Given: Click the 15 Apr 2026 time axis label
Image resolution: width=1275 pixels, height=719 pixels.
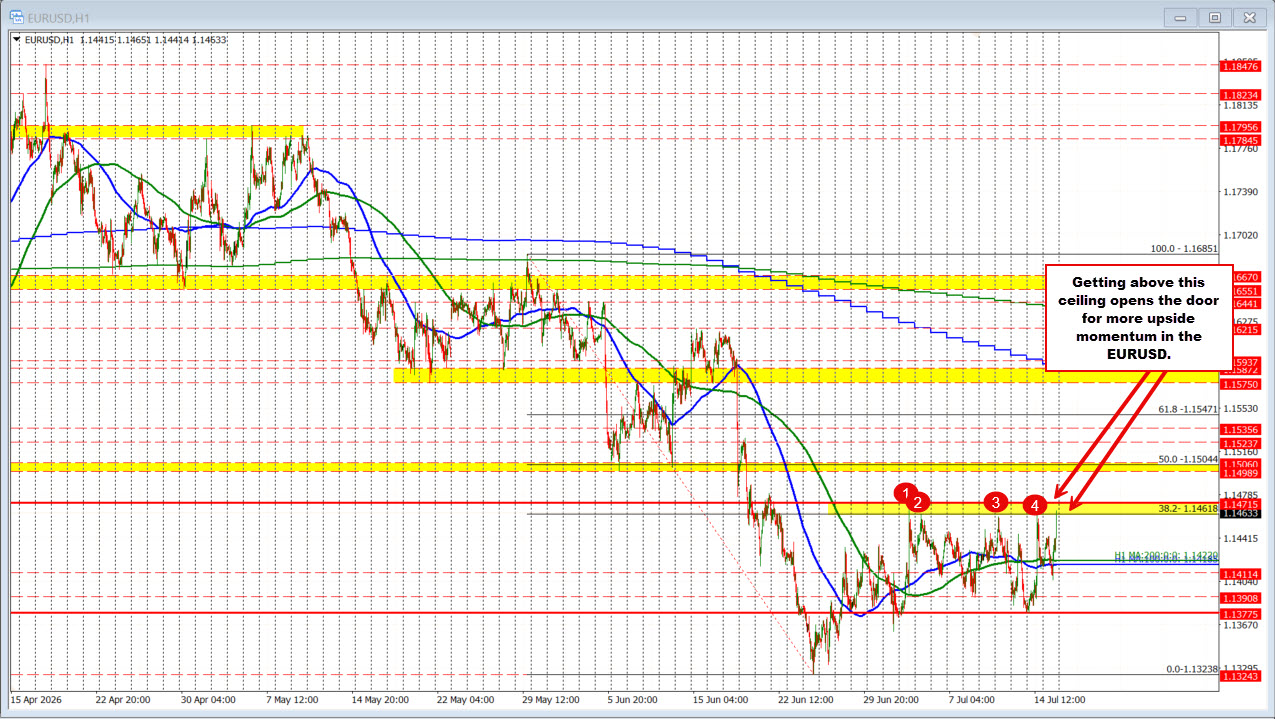Looking at the screenshot, I should pyautogui.click(x=34, y=700).
